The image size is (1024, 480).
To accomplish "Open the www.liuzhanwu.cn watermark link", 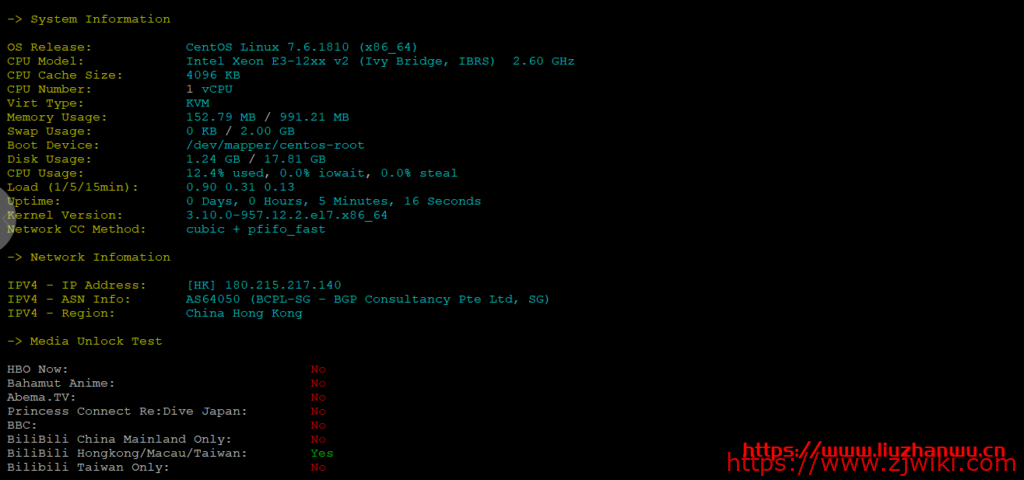I will click(x=874, y=451).
